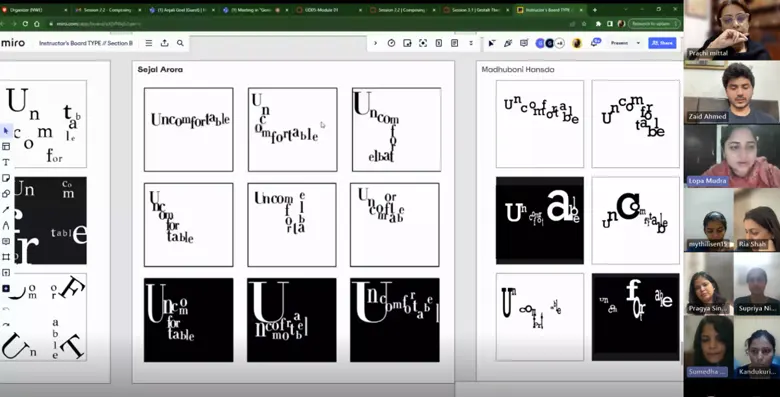Click the blue Share button

tap(662, 43)
